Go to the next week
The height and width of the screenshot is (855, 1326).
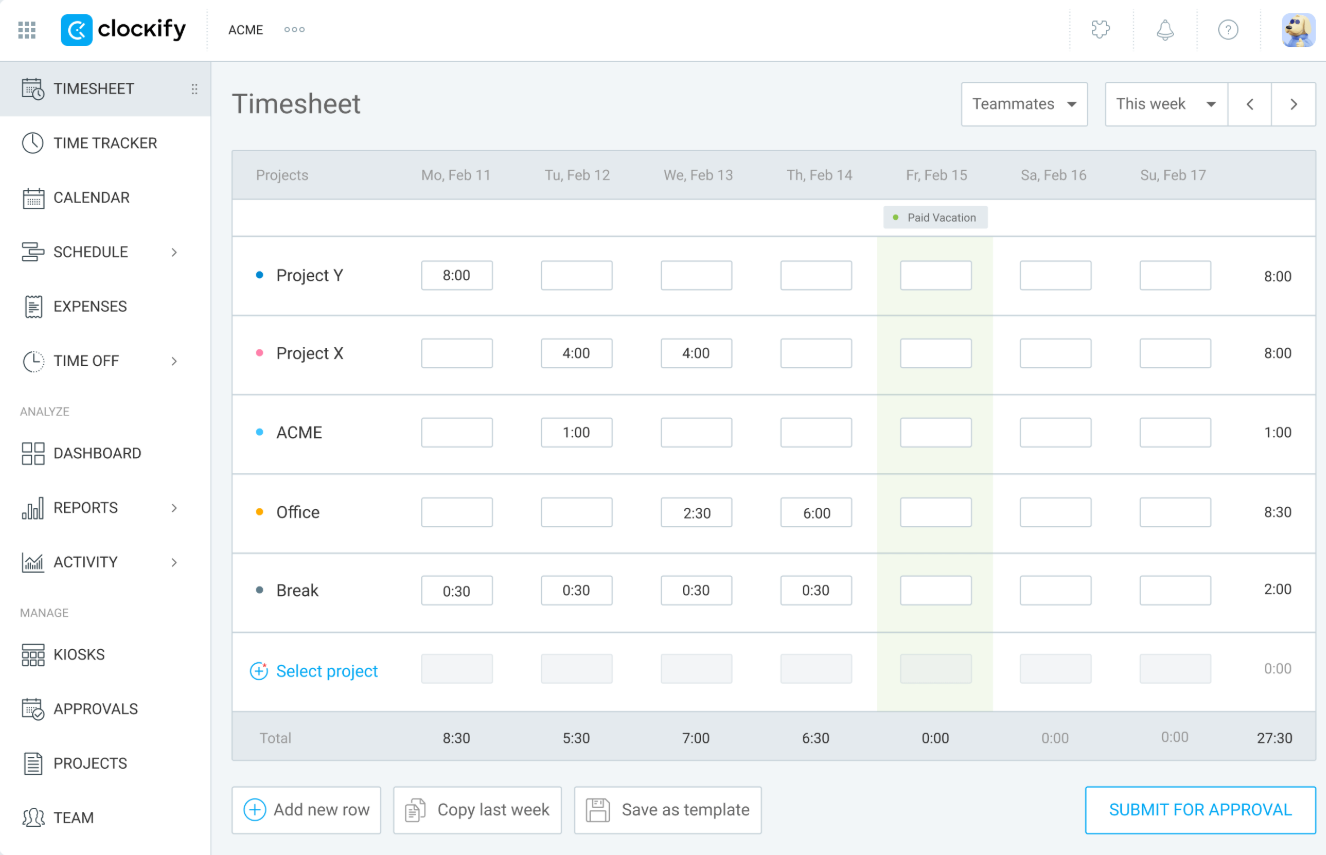[1294, 104]
